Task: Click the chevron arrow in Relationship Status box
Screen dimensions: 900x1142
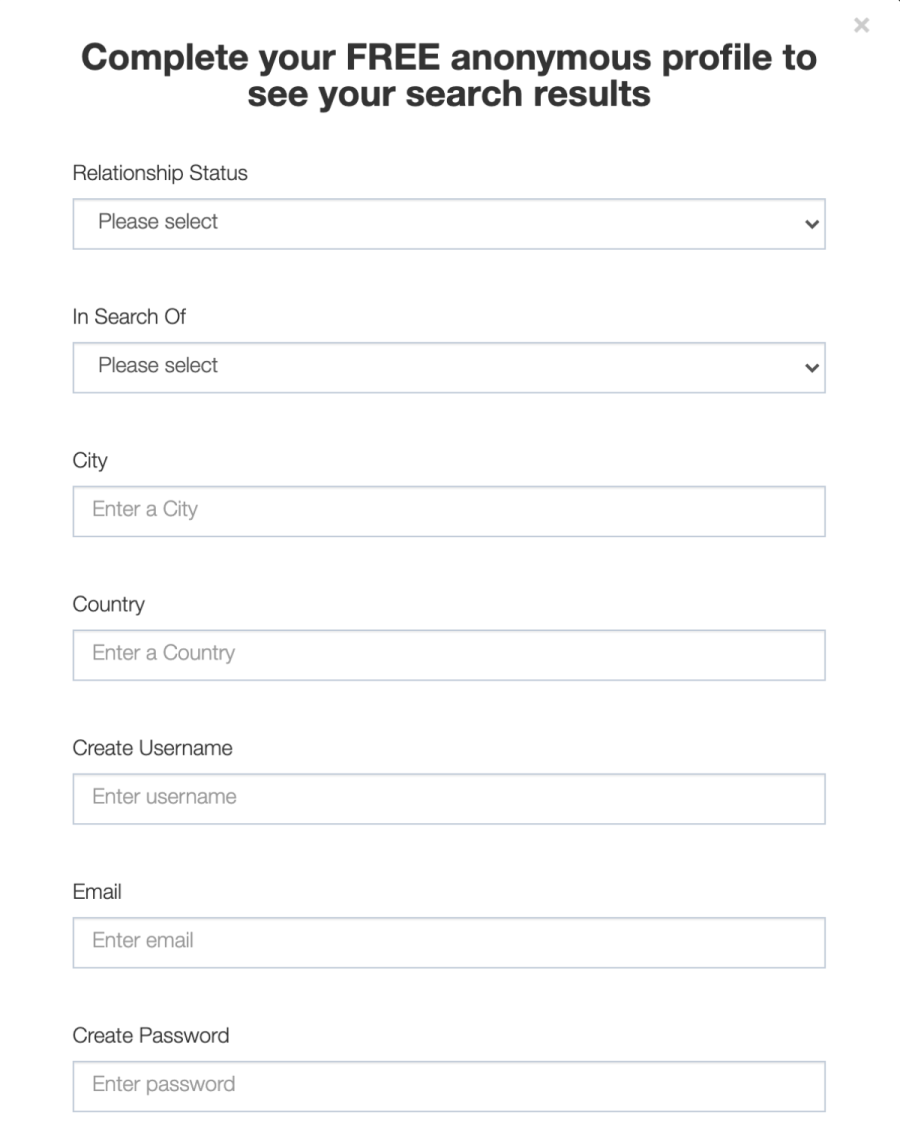Action: (x=812, y=224)
